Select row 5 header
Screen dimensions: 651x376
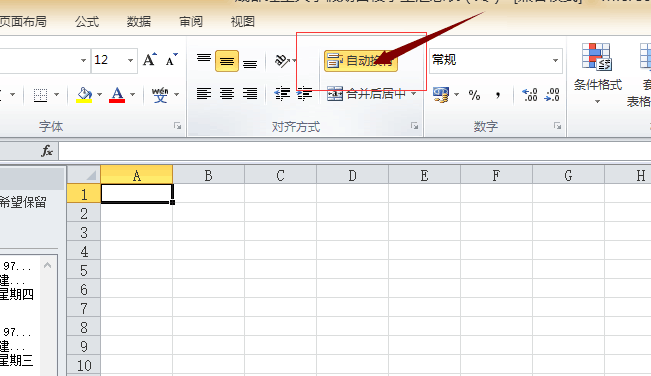(84, 270)
